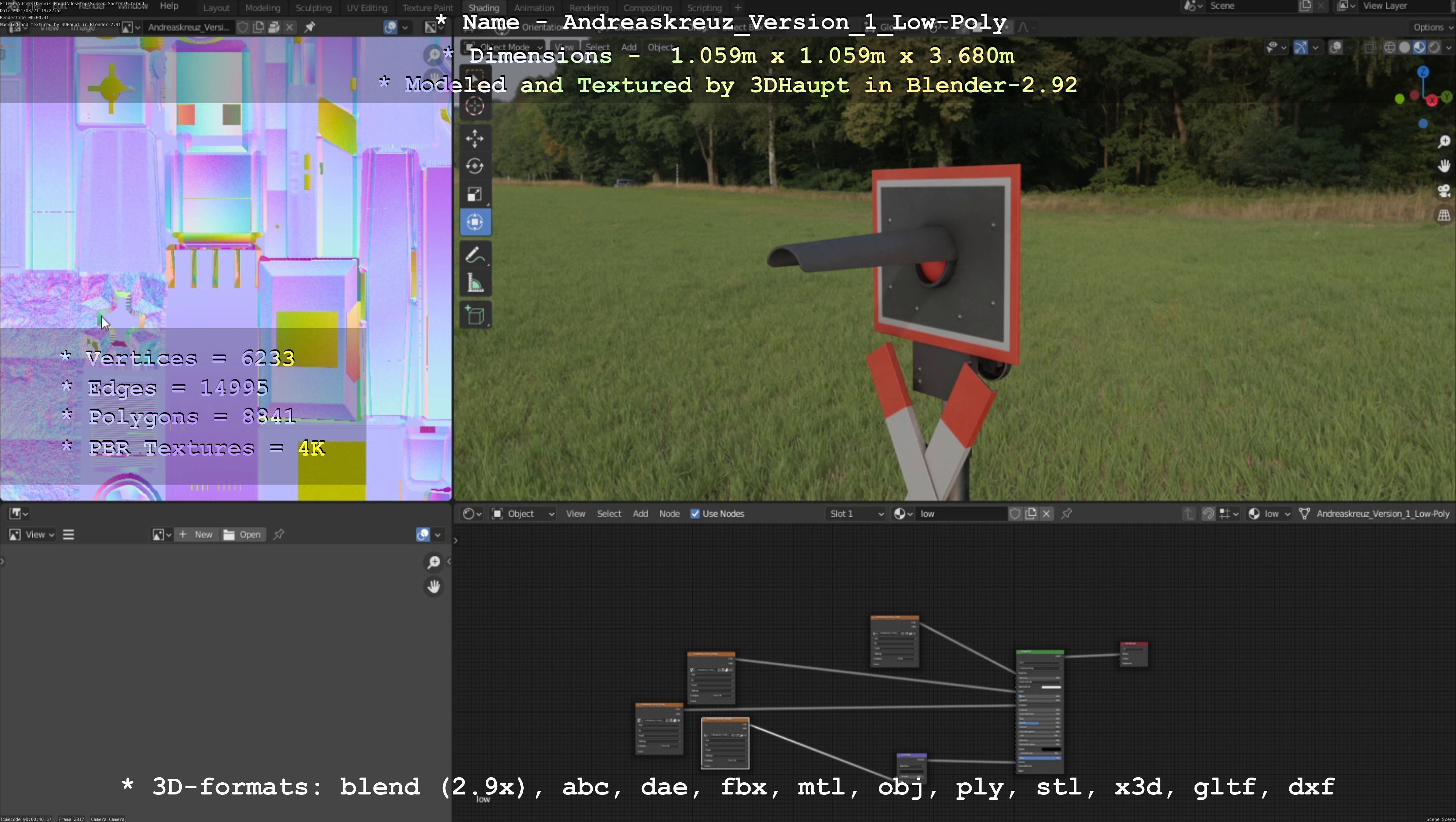Select the Add Cube tool

(x=475, y=315)
